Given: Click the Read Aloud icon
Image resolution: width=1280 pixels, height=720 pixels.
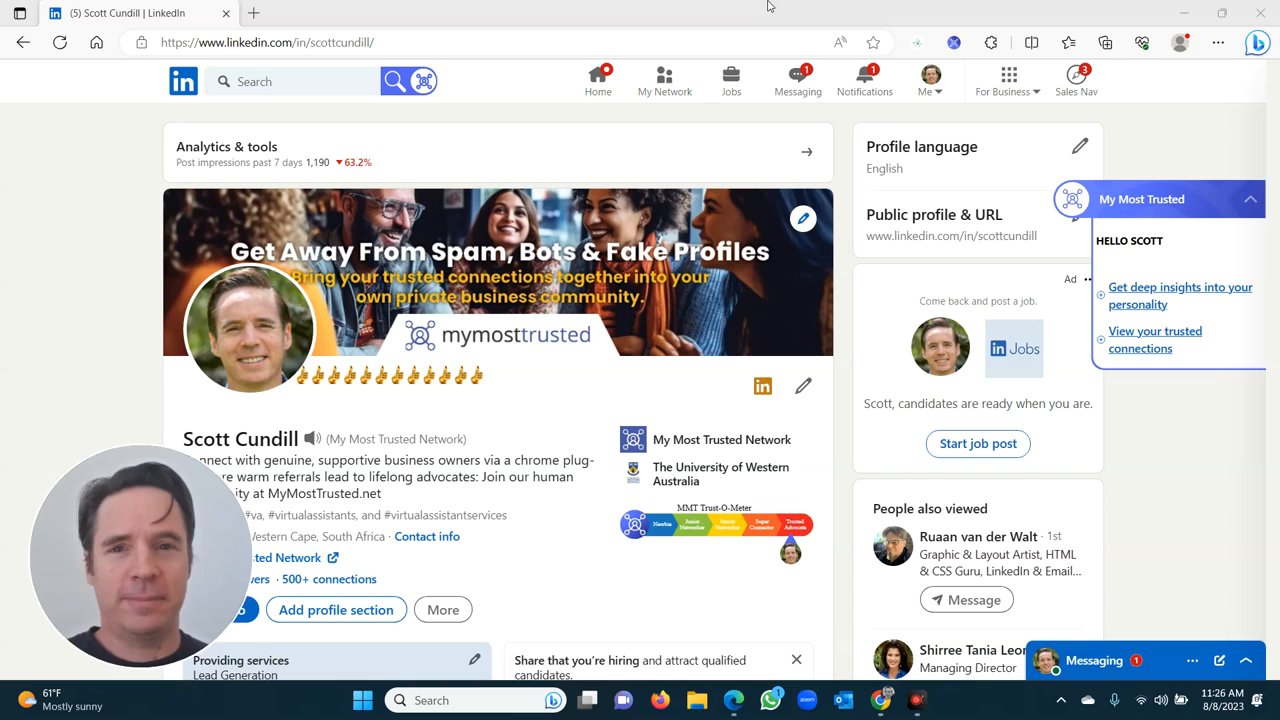Looking at the screenshot, I should pos(840,42).
